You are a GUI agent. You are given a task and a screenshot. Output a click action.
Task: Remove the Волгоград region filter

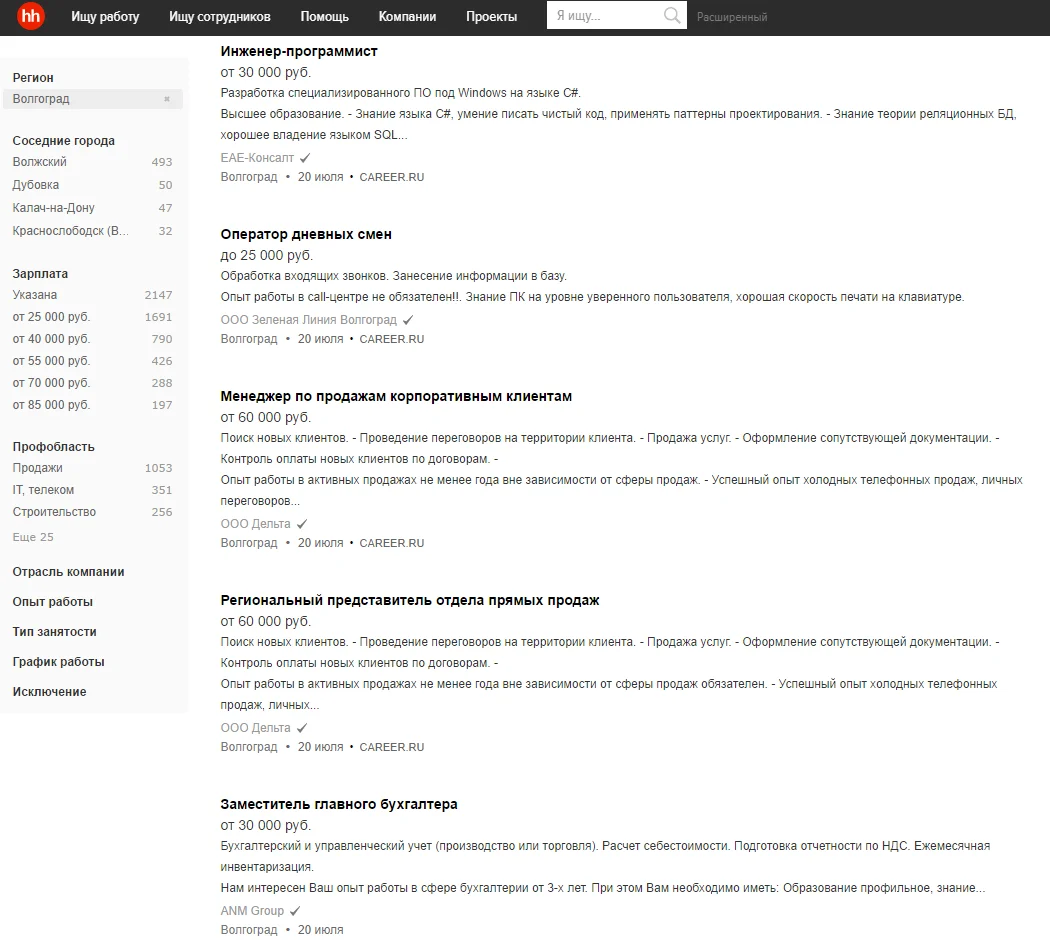point(167,99)
